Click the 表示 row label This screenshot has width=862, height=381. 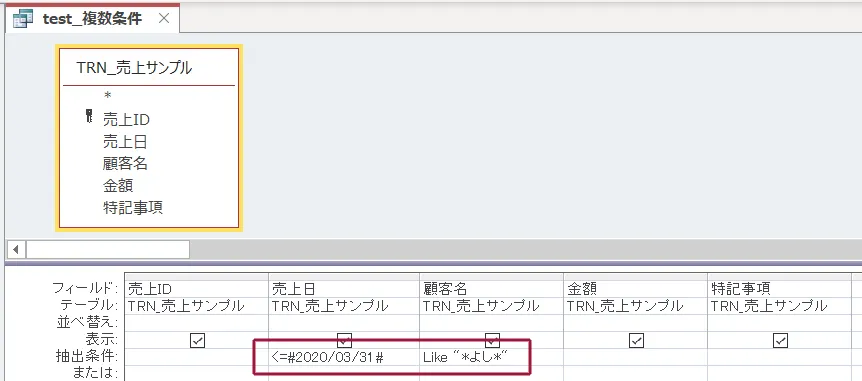coord(102,340)
